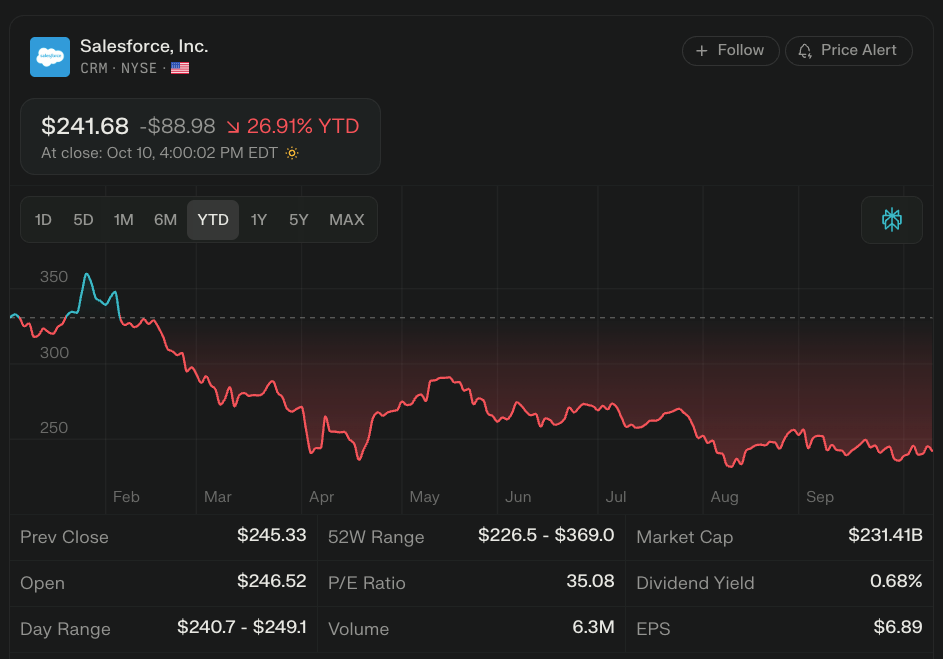The width and height of the screenshot is (943, 659).
Task: Switch the chart to the 1D range
Action: pos(43,220)
